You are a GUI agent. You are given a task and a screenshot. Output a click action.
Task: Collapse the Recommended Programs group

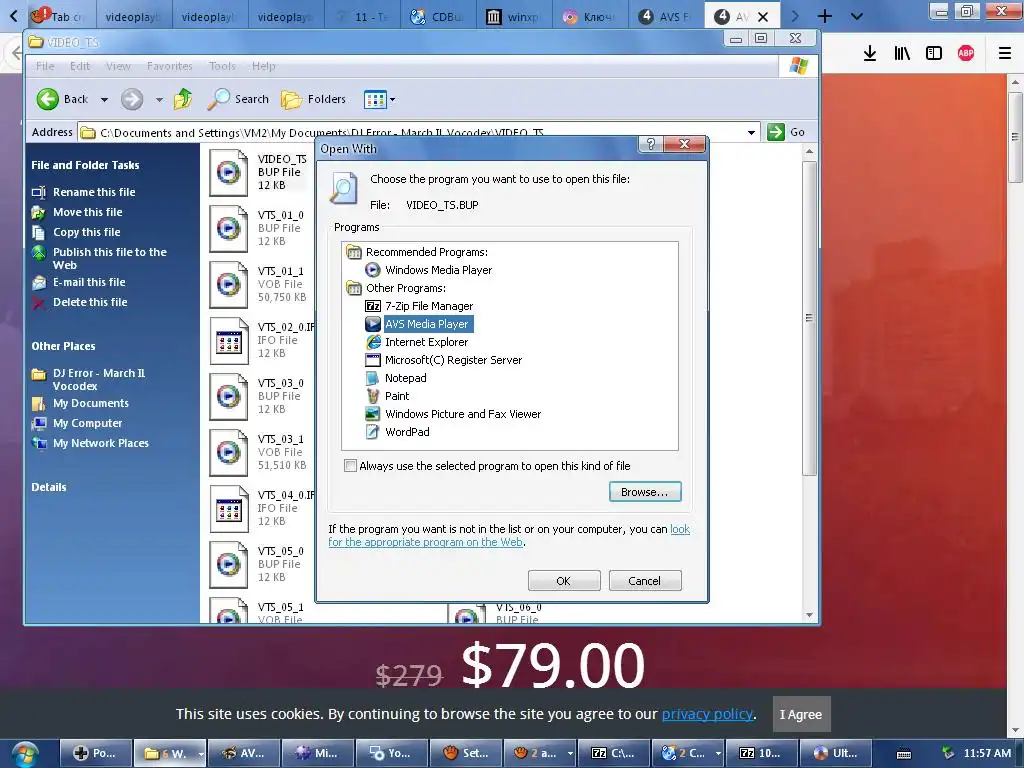tap(353, 252)
